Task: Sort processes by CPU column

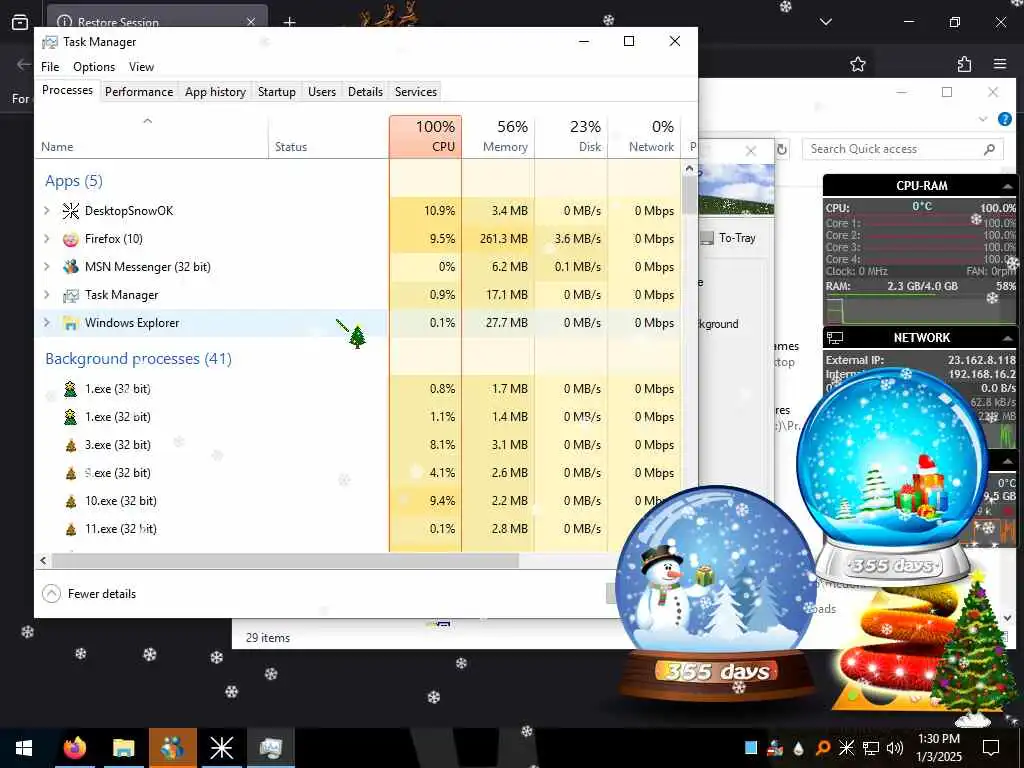Action: coord(425,136)
